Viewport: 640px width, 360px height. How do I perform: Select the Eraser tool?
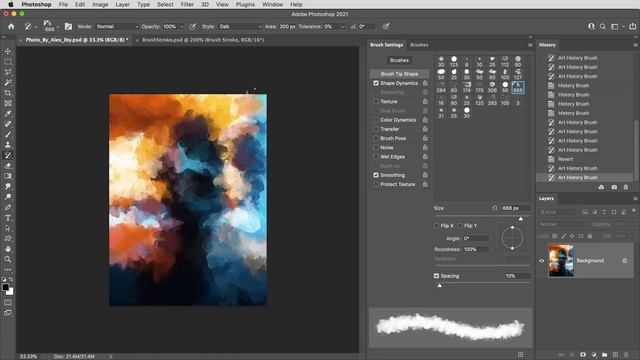coord(8,166)
